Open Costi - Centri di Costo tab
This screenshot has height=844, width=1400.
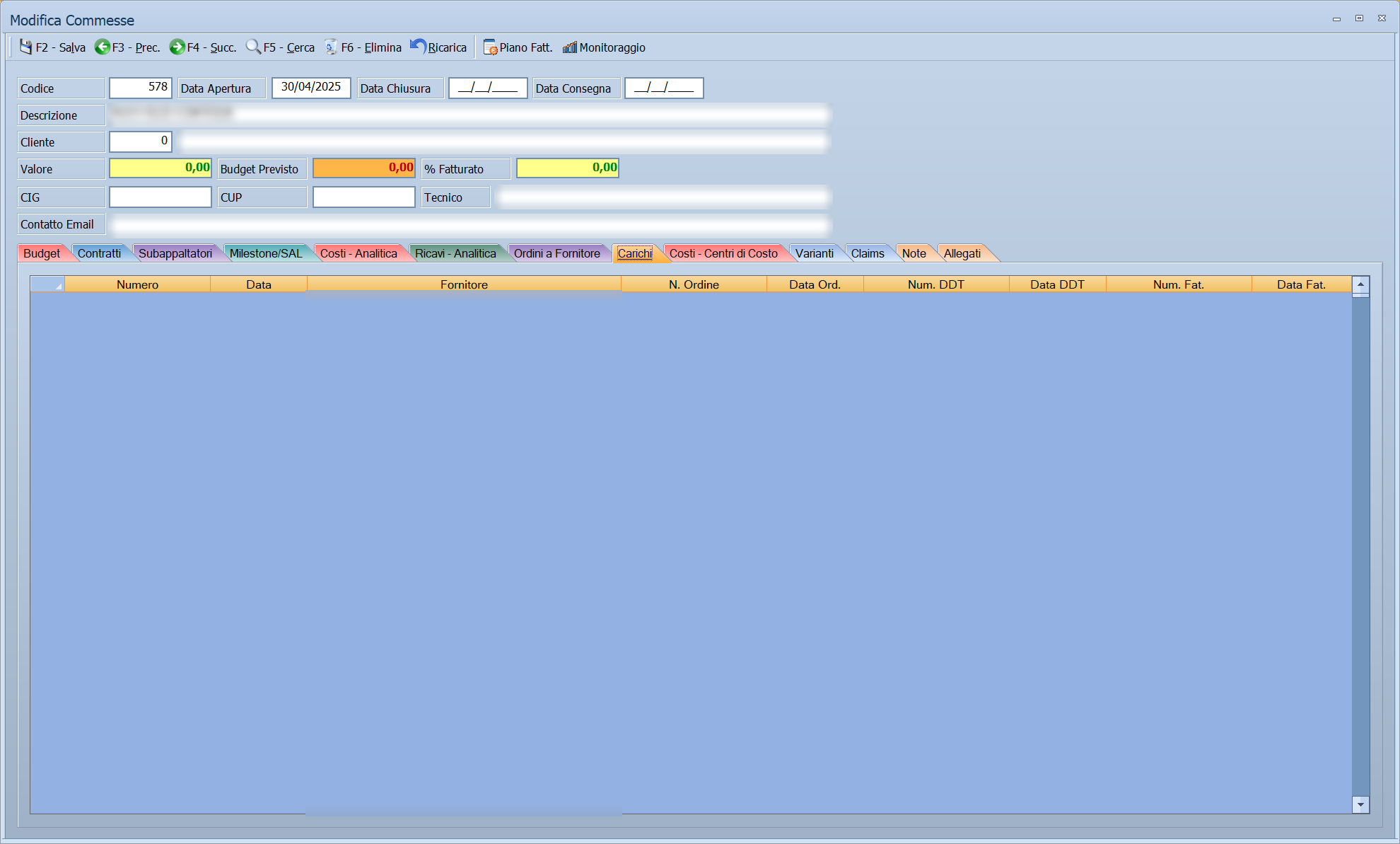[x=723, y=253]
